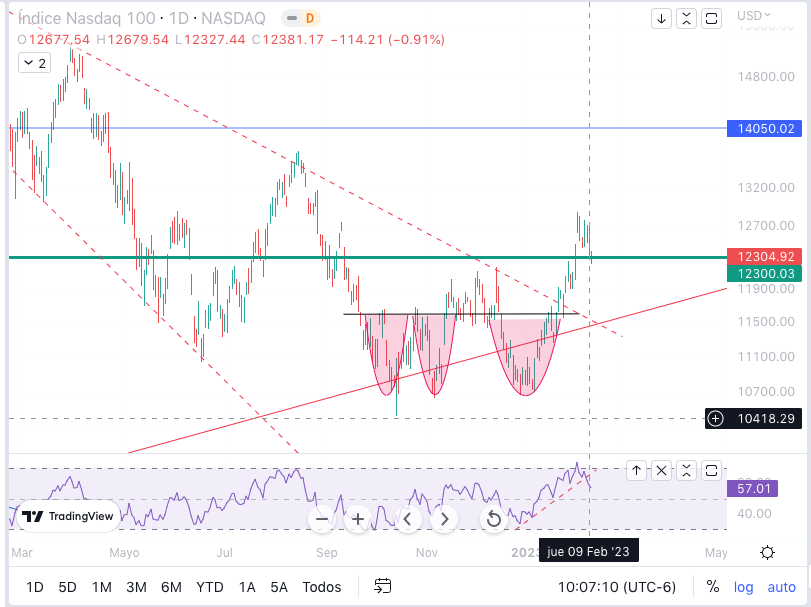This screenshot has height=607, width=811.
Task: Toggle the auto scale option
Action: pyautogui.click(x=781, y=587)
